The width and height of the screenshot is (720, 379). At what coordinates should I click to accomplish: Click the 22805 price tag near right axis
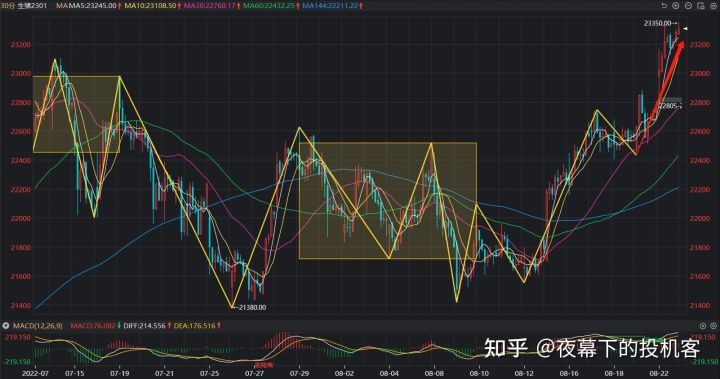[x=669, y=106]
